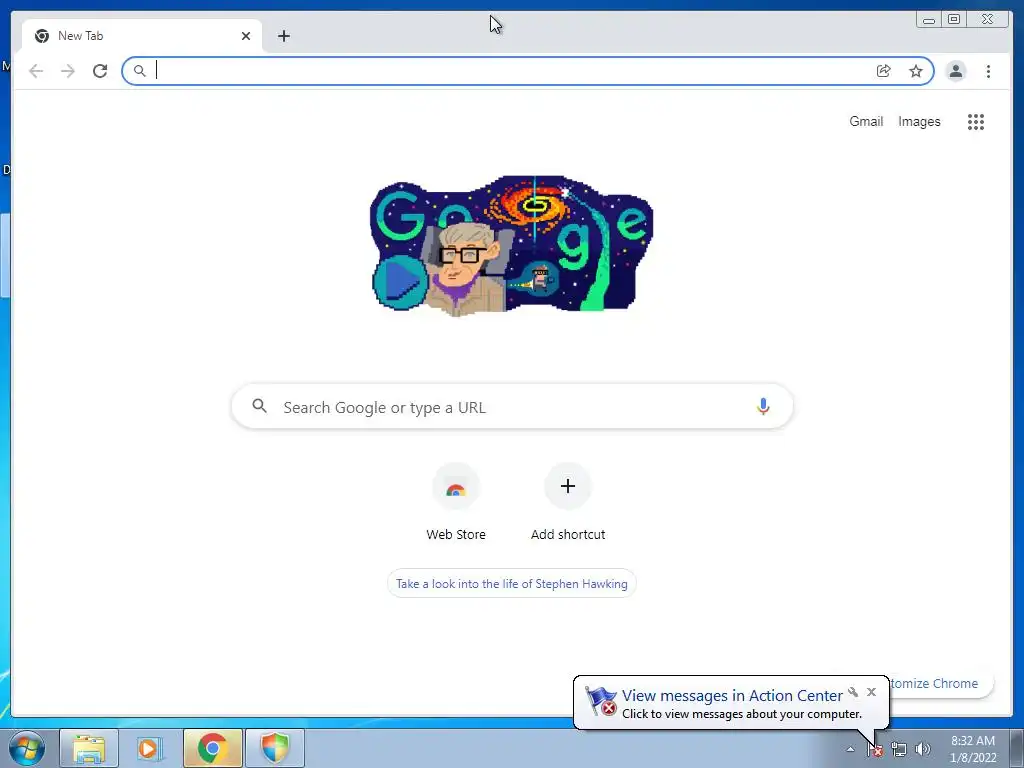1024x768 pixels.
Task: Launch Windows Media Player from taskbar
Action: [150, 748]
